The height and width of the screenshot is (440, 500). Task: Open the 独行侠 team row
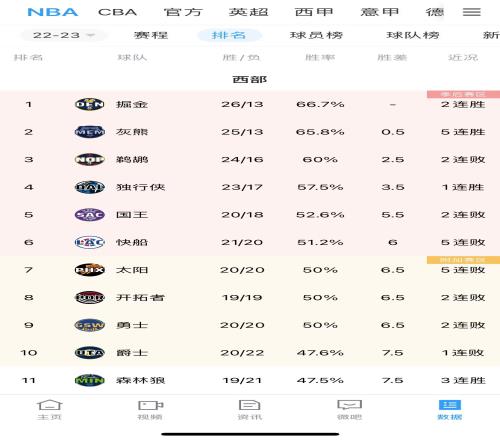point(250,187)
